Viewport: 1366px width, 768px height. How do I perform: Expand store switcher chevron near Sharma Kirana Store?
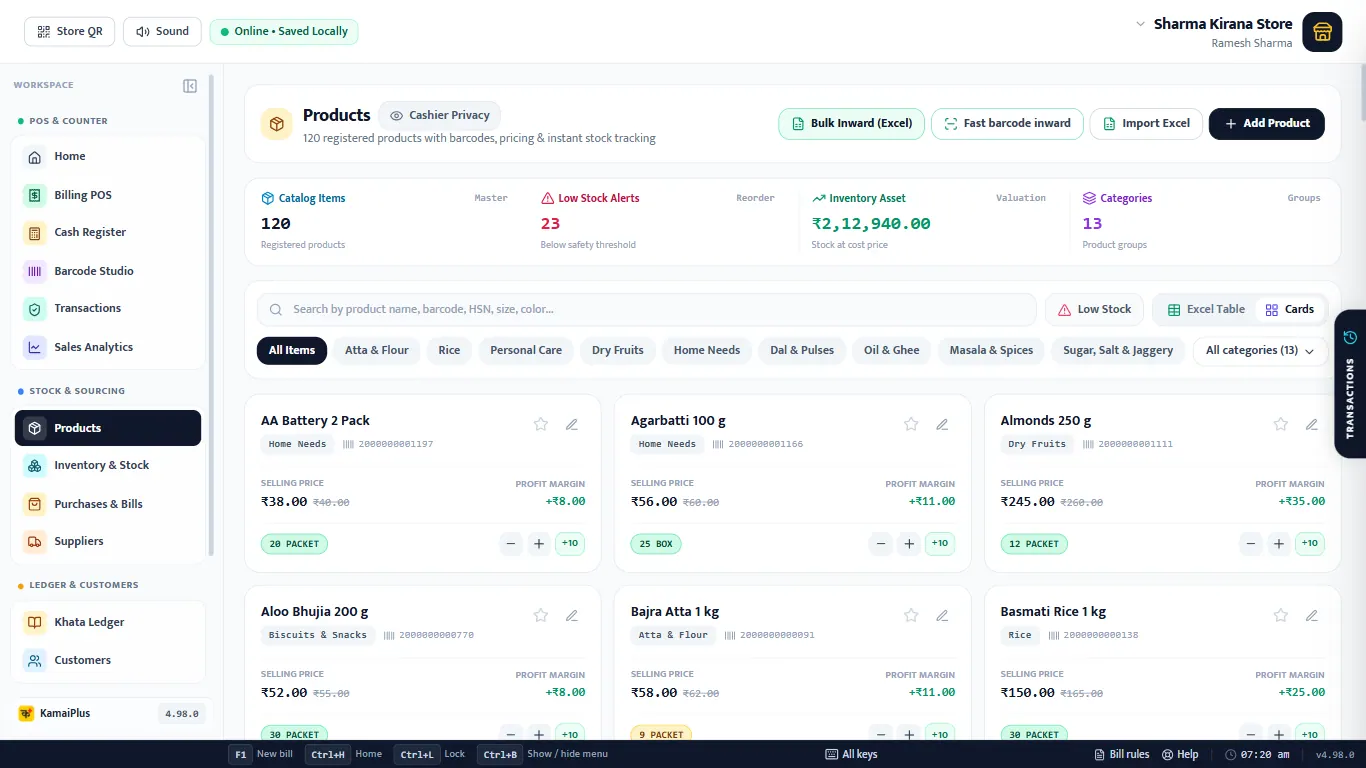[1140, 24]
